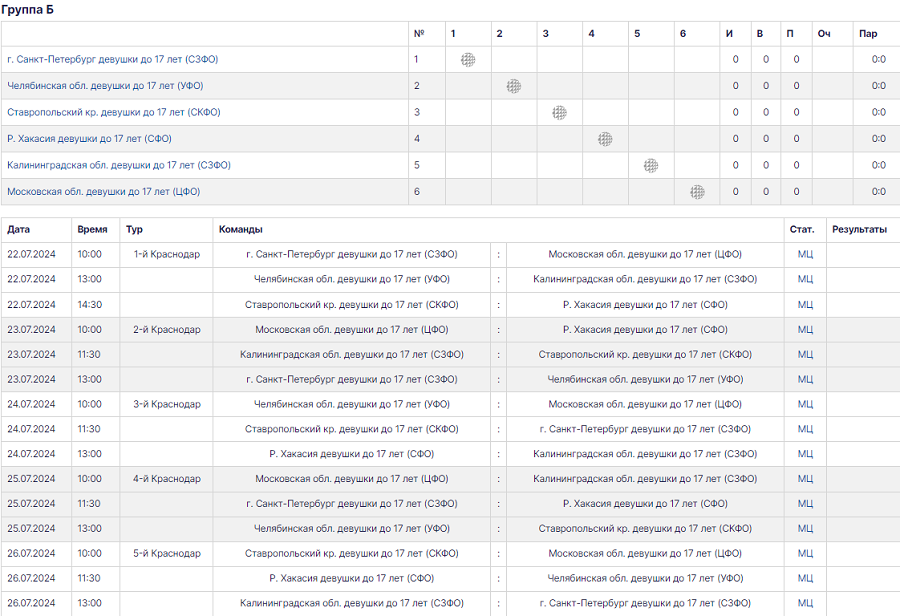The image size is (900, 616).
Task: Click Калининградская обл. home team in 23.07.2024 11:30 match
Action: pos(352,354)
